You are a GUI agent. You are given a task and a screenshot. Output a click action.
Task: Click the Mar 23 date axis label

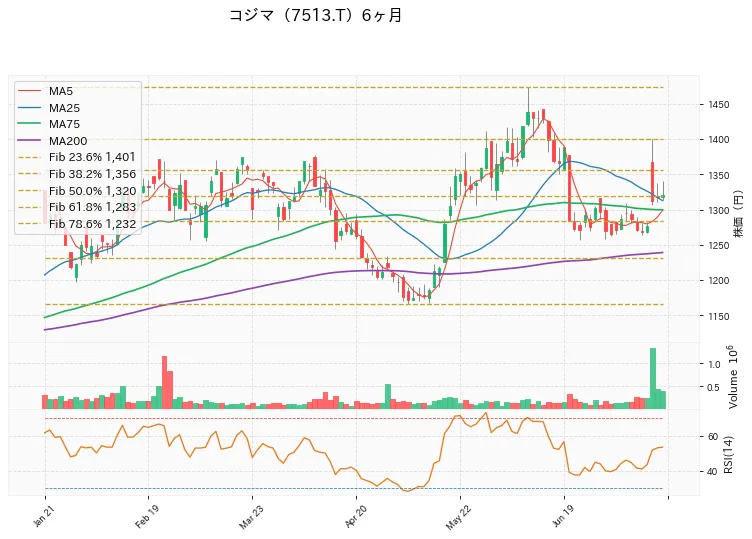coord(250,517)
